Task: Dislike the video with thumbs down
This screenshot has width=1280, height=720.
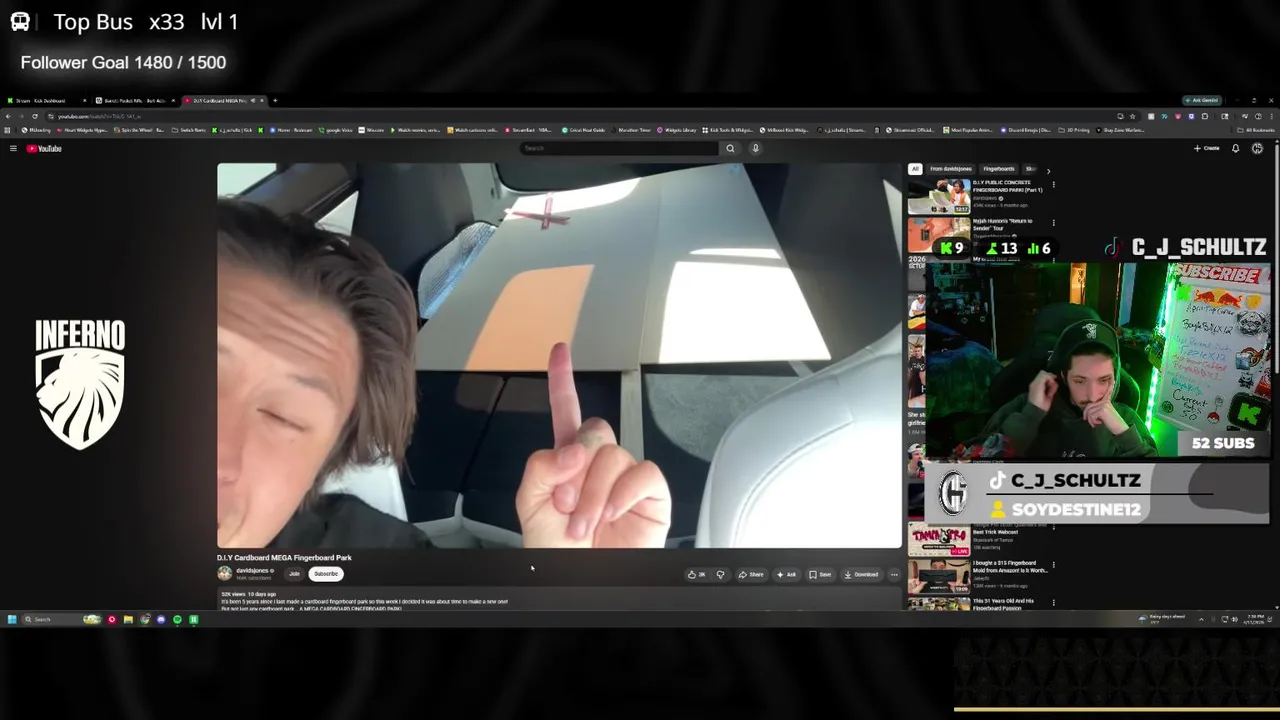Action: 721,574
